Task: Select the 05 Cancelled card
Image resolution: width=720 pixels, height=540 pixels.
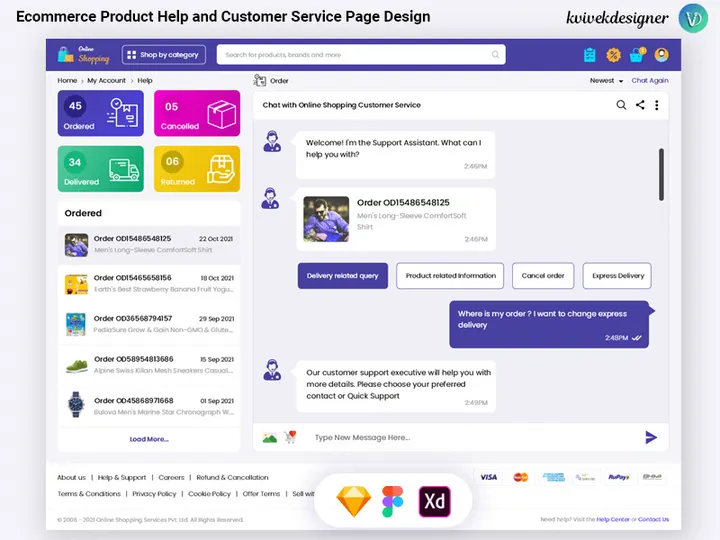Action: (197, 113)
